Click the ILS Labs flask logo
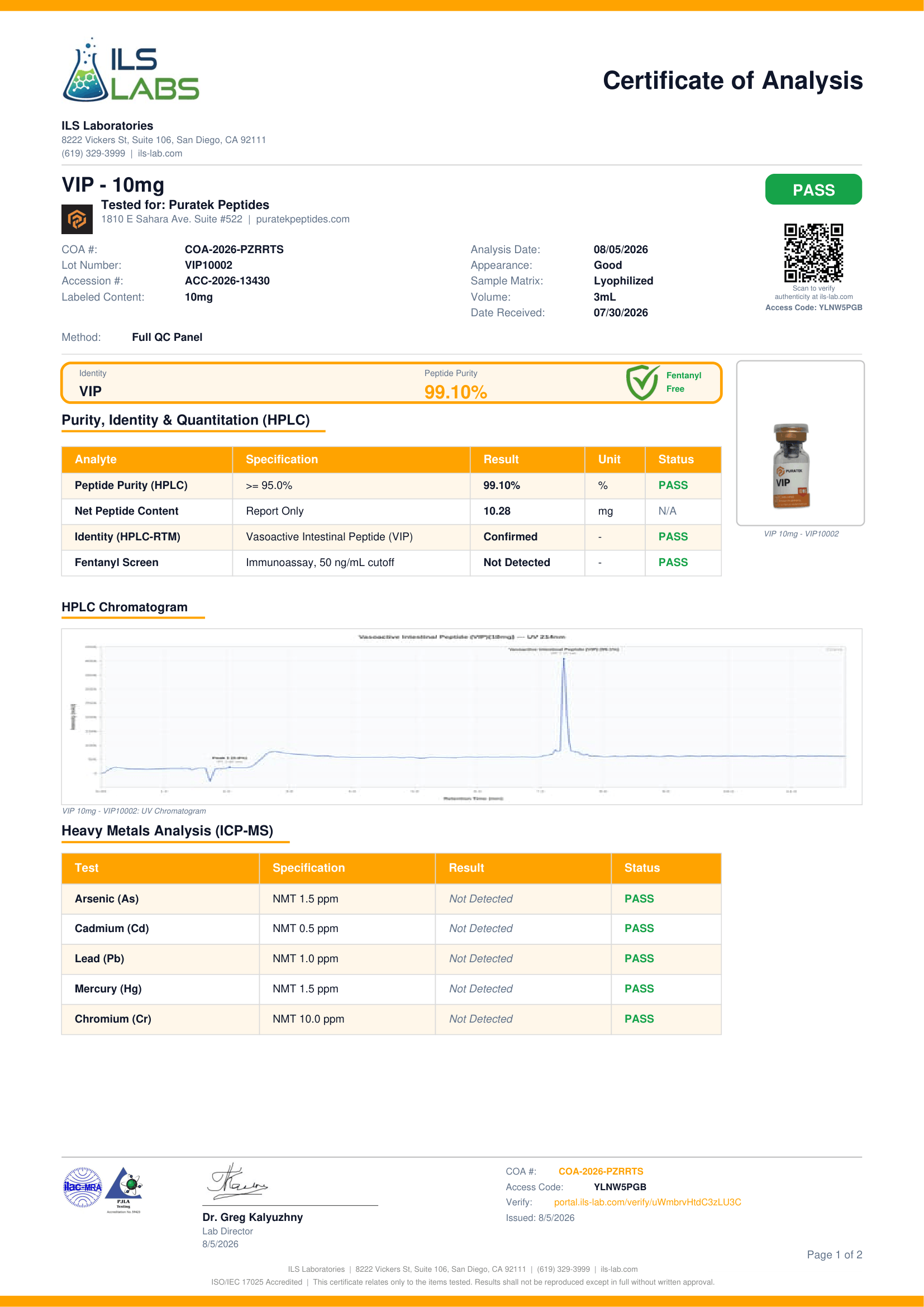Screen dimensions: 924x1307 coord(130,70)
